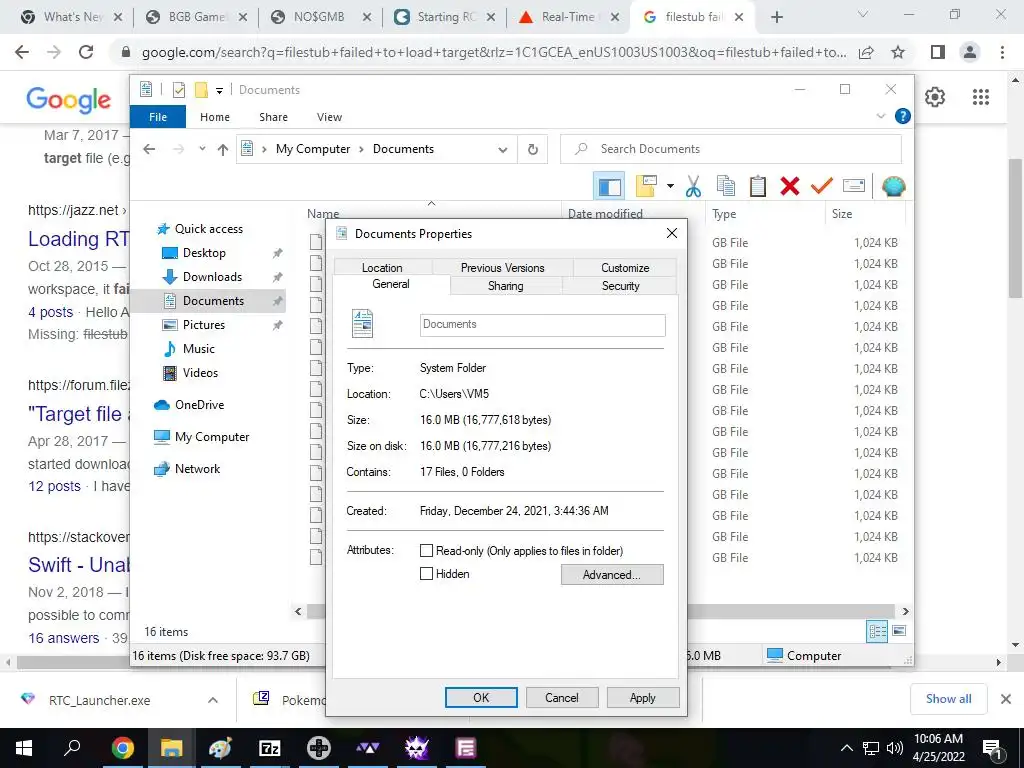The image size is (1024, 768).
Task: Open Chrome profile avatar
Action: point(970,52)
